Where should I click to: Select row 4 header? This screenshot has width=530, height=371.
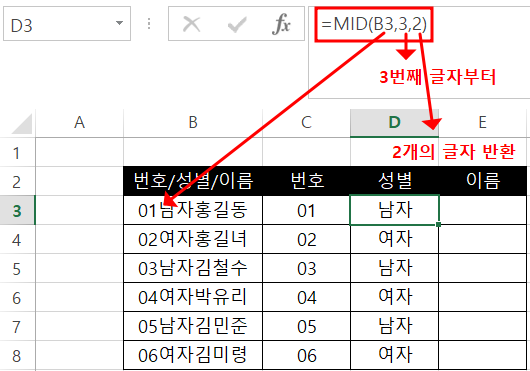click(x=17, y=240)
